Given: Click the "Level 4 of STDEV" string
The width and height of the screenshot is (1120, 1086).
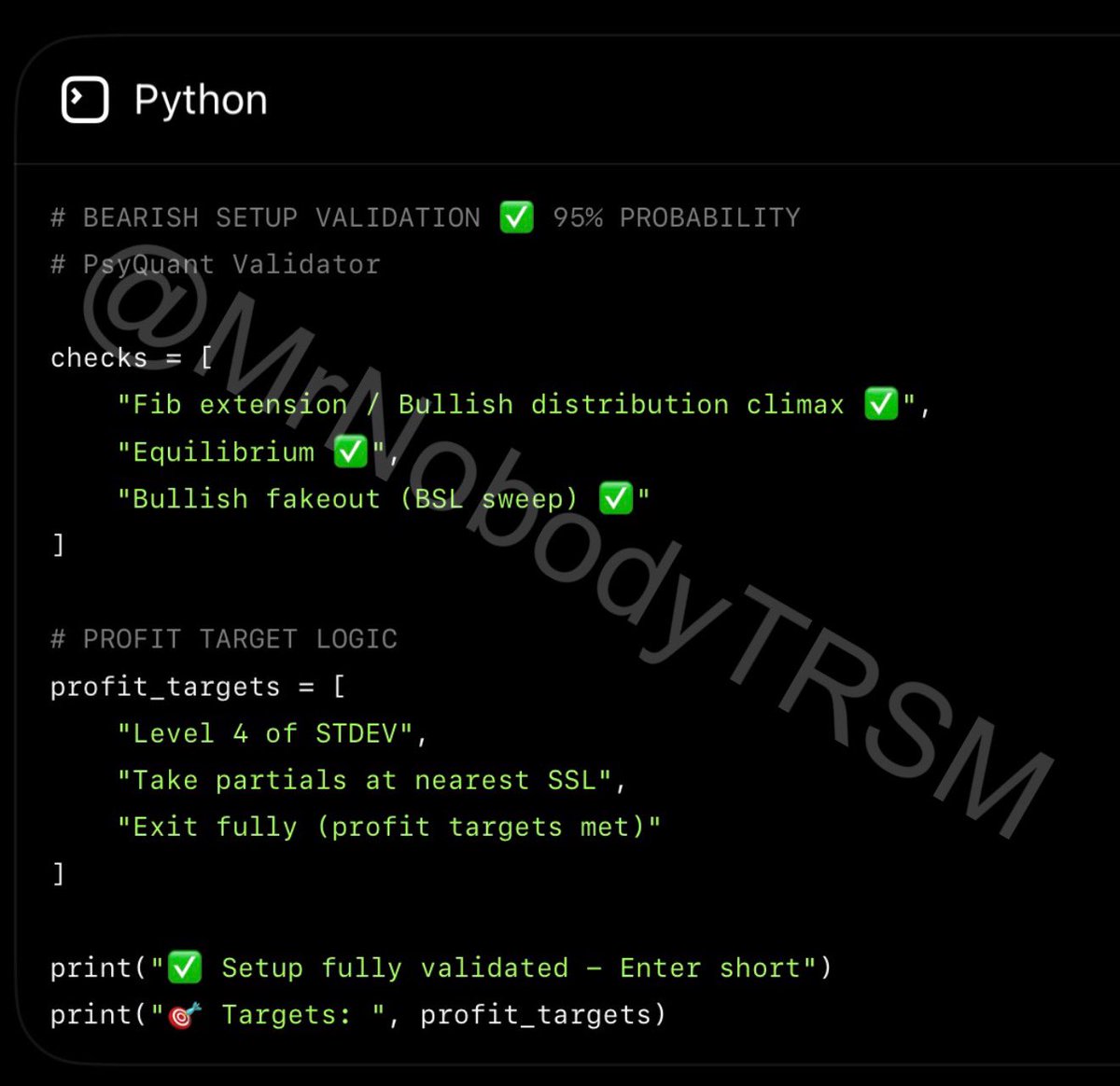Looking at the screenshot, I should point(265,733).
